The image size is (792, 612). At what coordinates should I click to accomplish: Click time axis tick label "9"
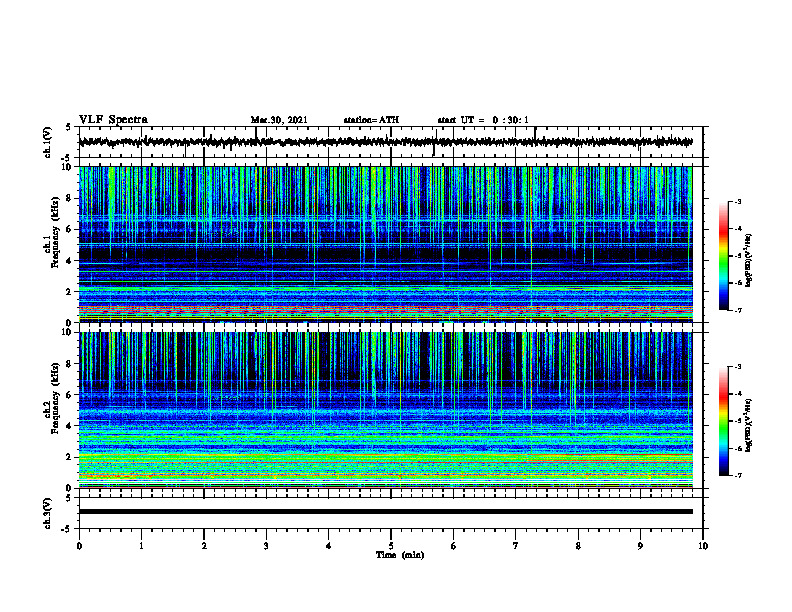tap(640, 546)
